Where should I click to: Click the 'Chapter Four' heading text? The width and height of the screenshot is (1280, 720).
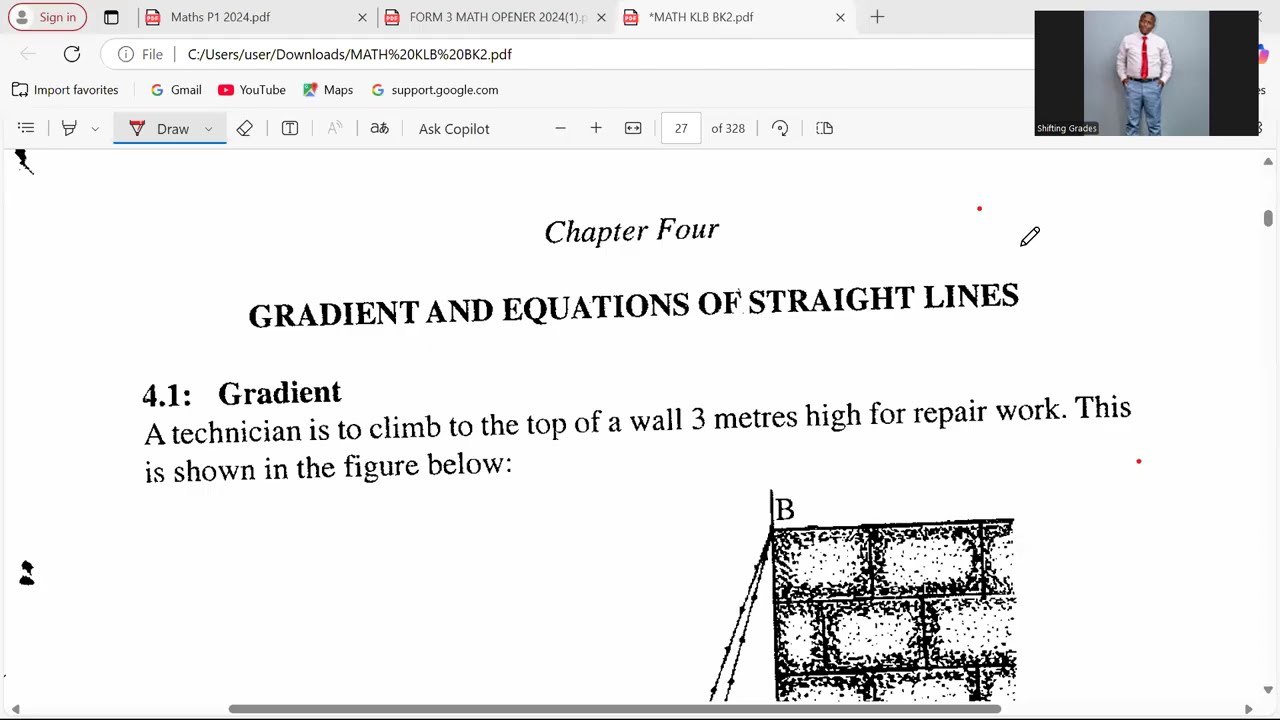pyautogui.click(x=632, y=231)
